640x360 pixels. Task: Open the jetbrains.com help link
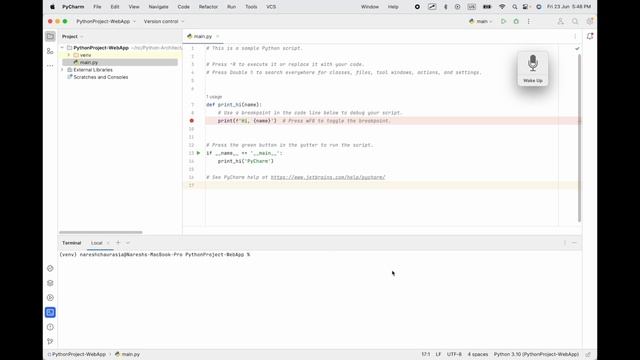pyautogui.click(x=328, y=177)
